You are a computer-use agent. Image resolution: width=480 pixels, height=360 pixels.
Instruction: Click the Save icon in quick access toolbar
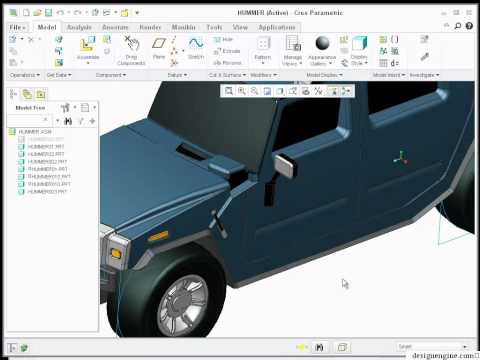click(49, 13)
